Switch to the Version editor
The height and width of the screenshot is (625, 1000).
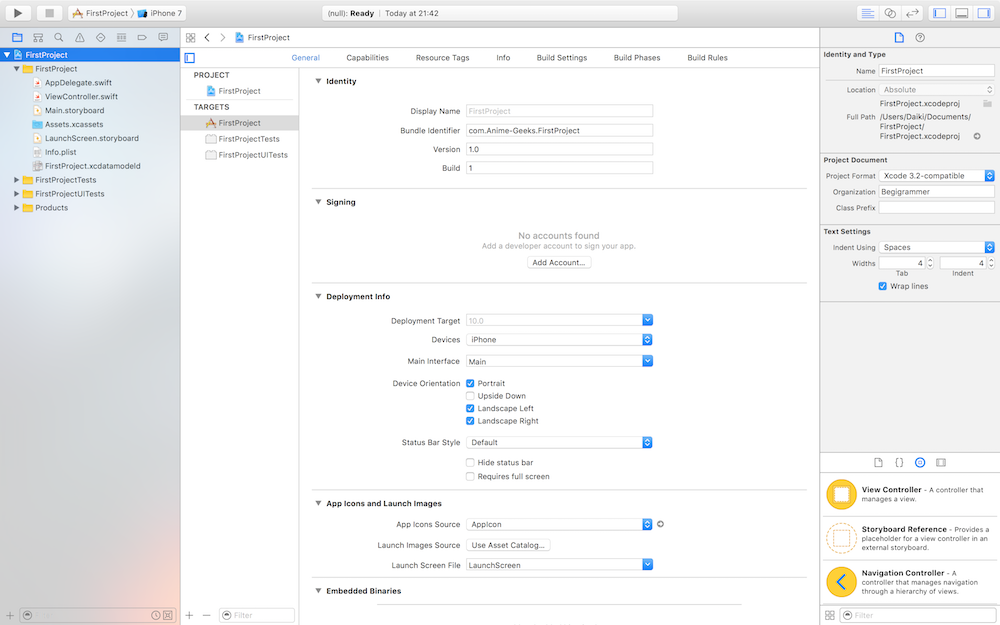[x=913, y=13]
